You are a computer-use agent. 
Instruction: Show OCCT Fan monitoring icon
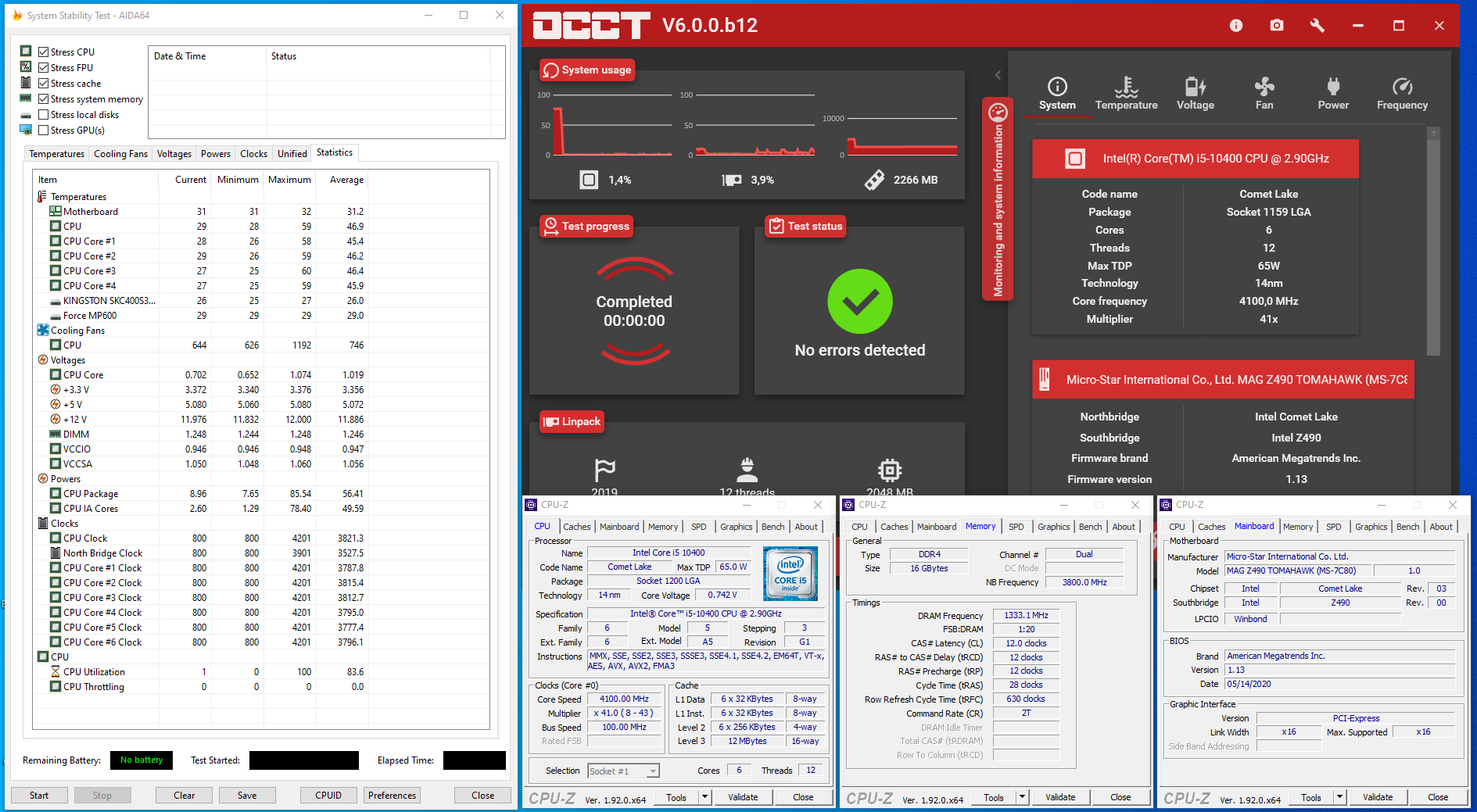pyautogui.click(x=1264, y=86)
